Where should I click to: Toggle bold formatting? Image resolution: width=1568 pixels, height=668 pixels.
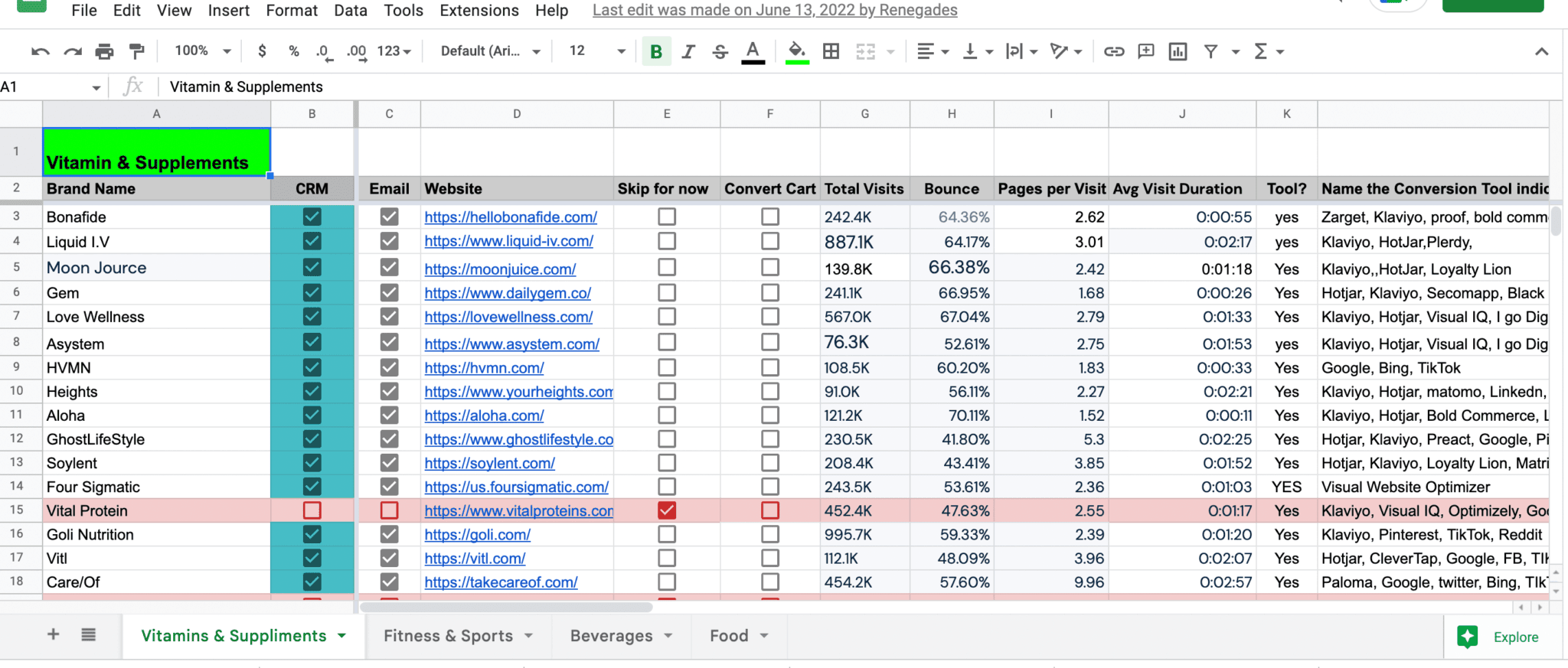point(656,51)
